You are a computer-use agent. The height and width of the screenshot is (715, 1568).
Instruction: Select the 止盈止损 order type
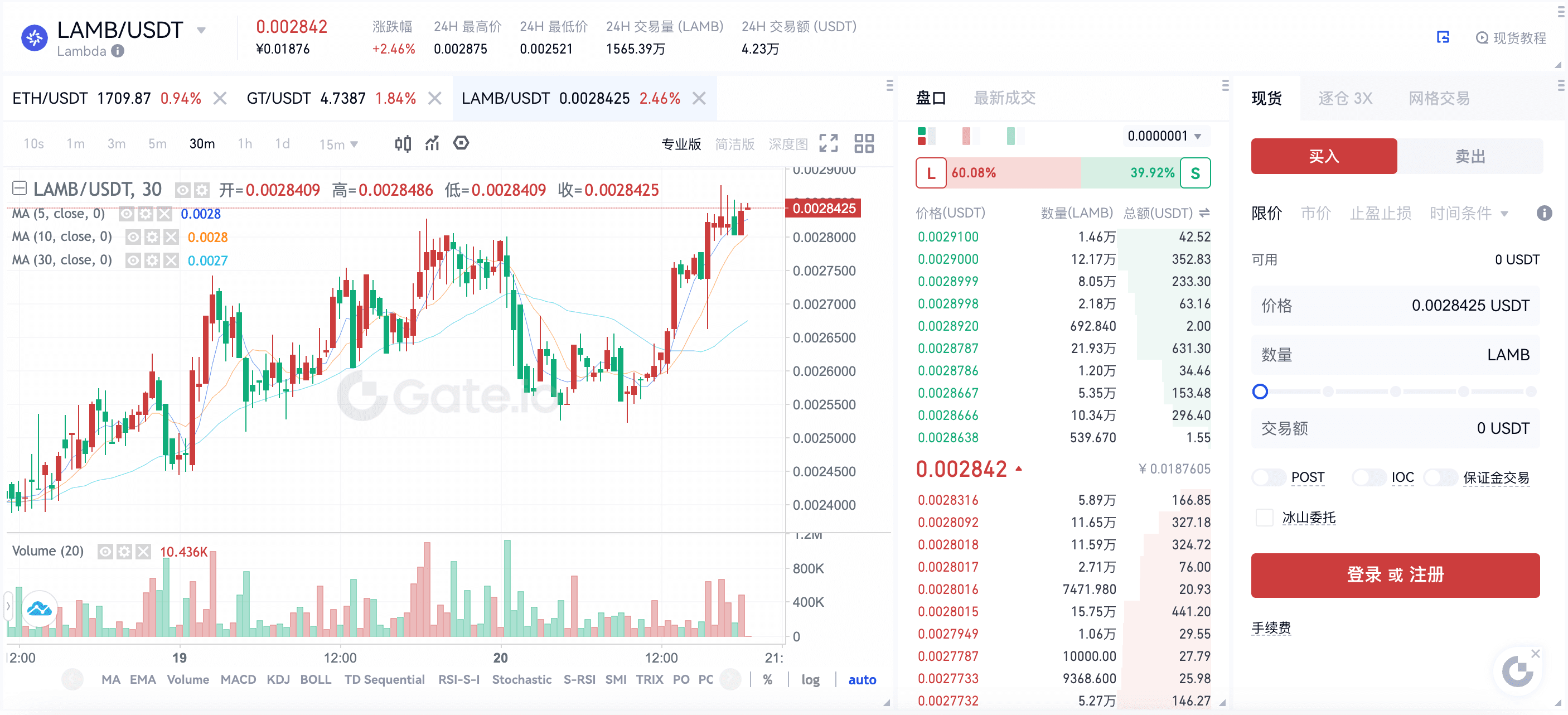(1380, 213)
